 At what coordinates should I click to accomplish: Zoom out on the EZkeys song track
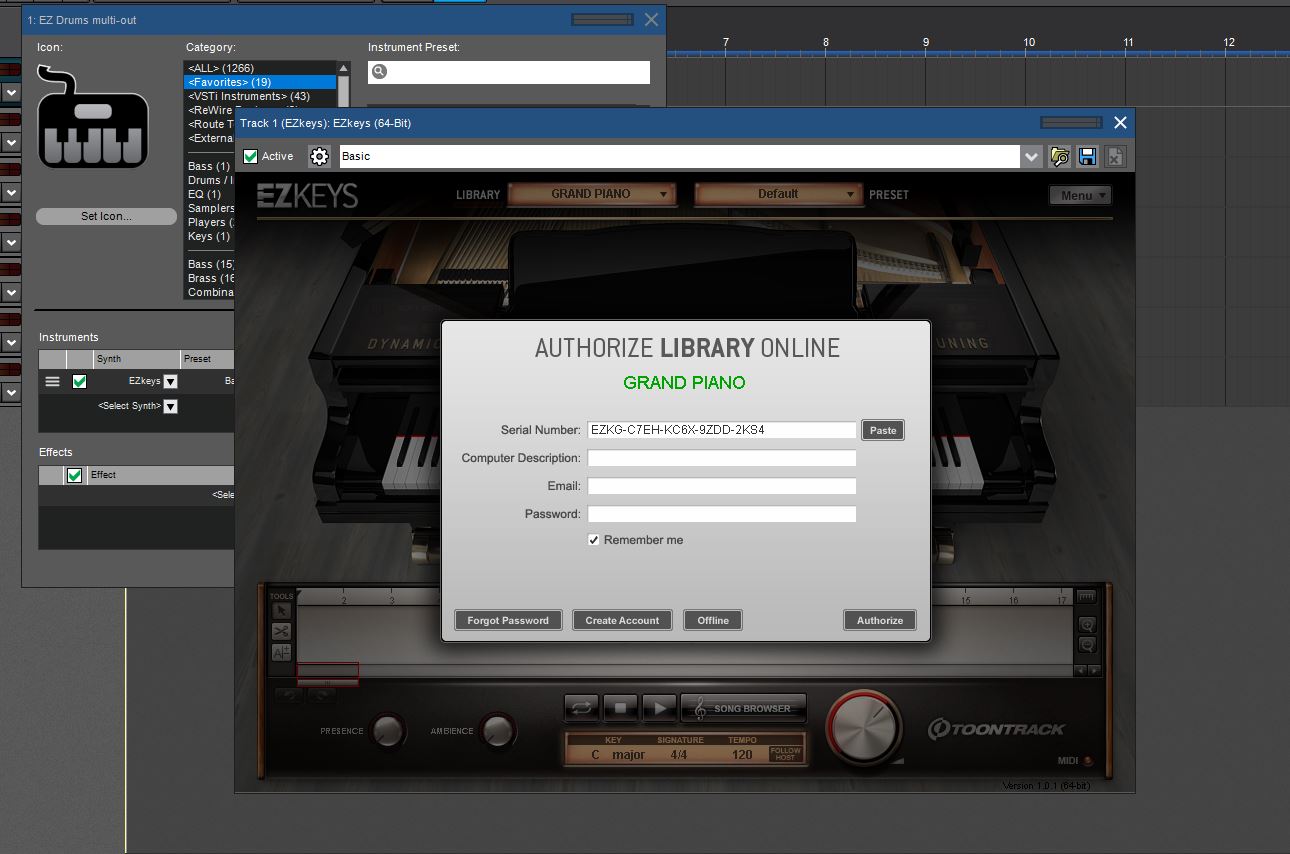tap(1087, 645)
